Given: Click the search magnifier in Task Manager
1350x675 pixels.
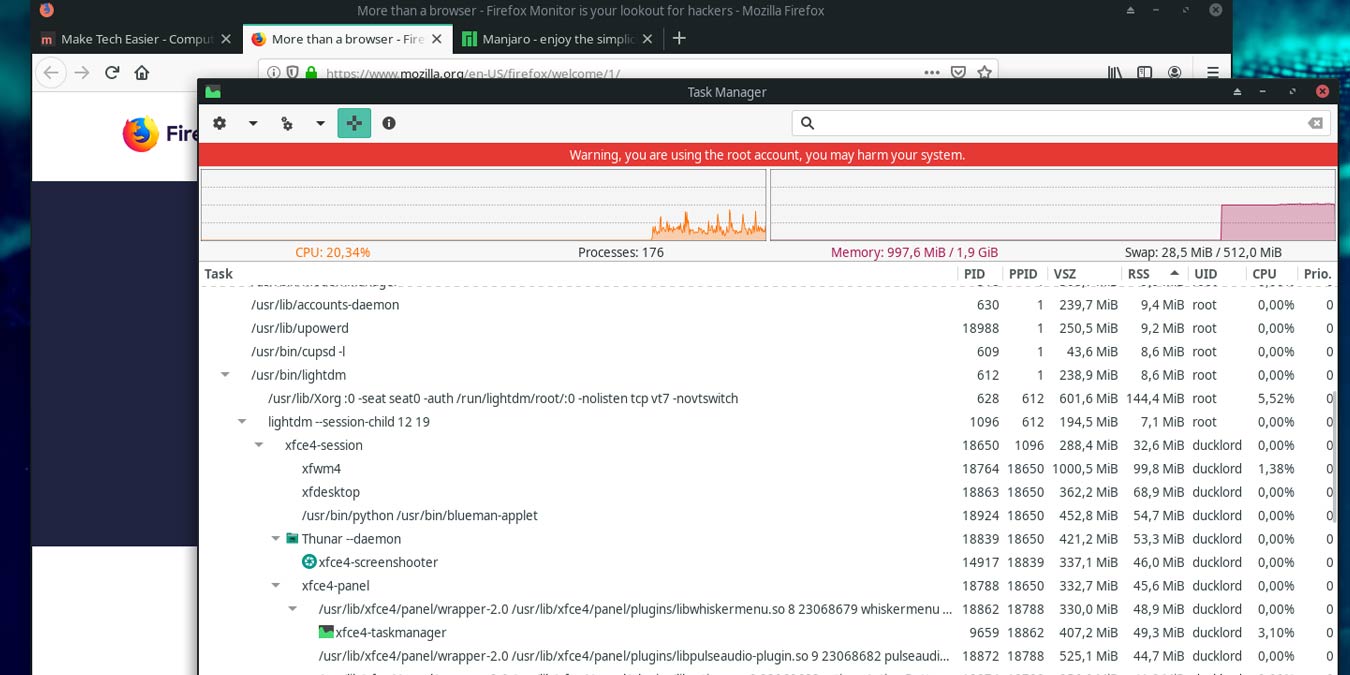Looking at the screenshot, I should pyautogui.click(x=807, y=122).
